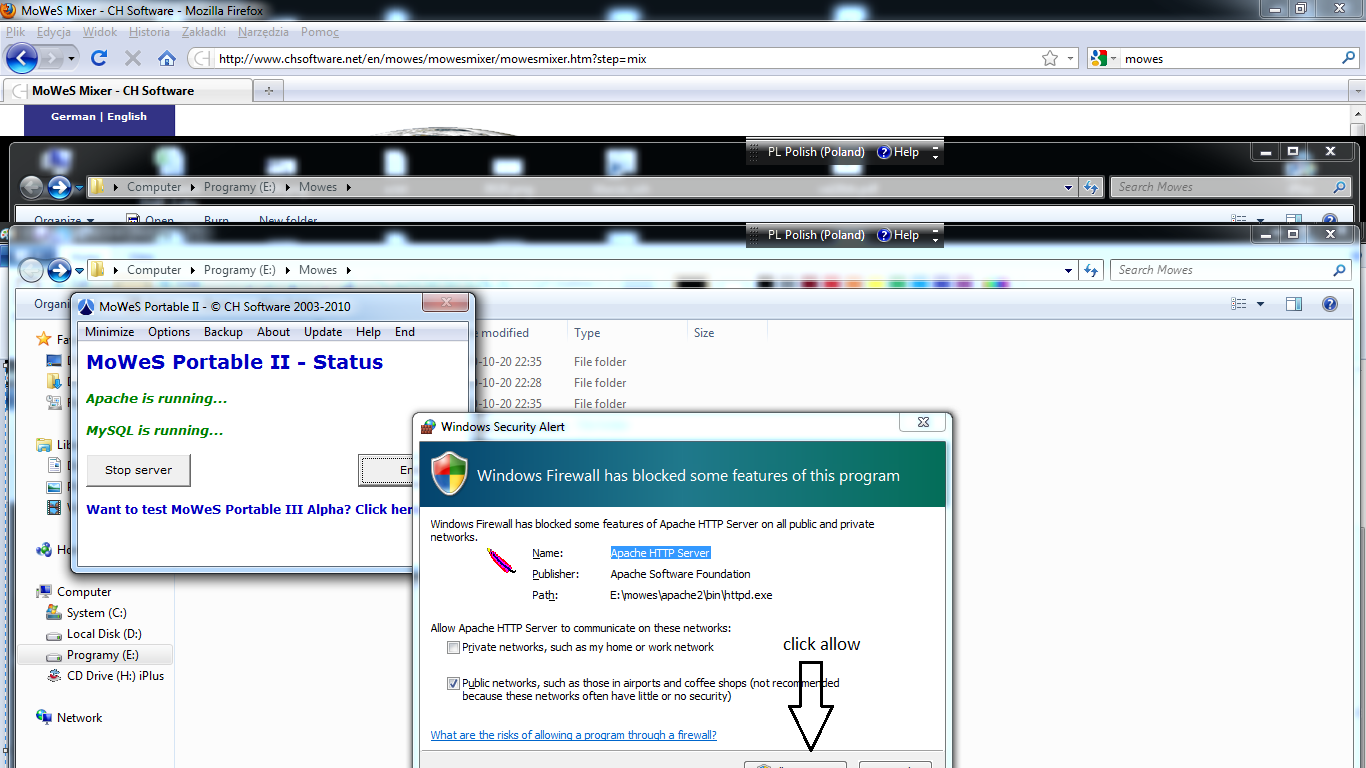
Task: Click the Favorites star icon in navigation pane
Action: (x=43, y=339)
